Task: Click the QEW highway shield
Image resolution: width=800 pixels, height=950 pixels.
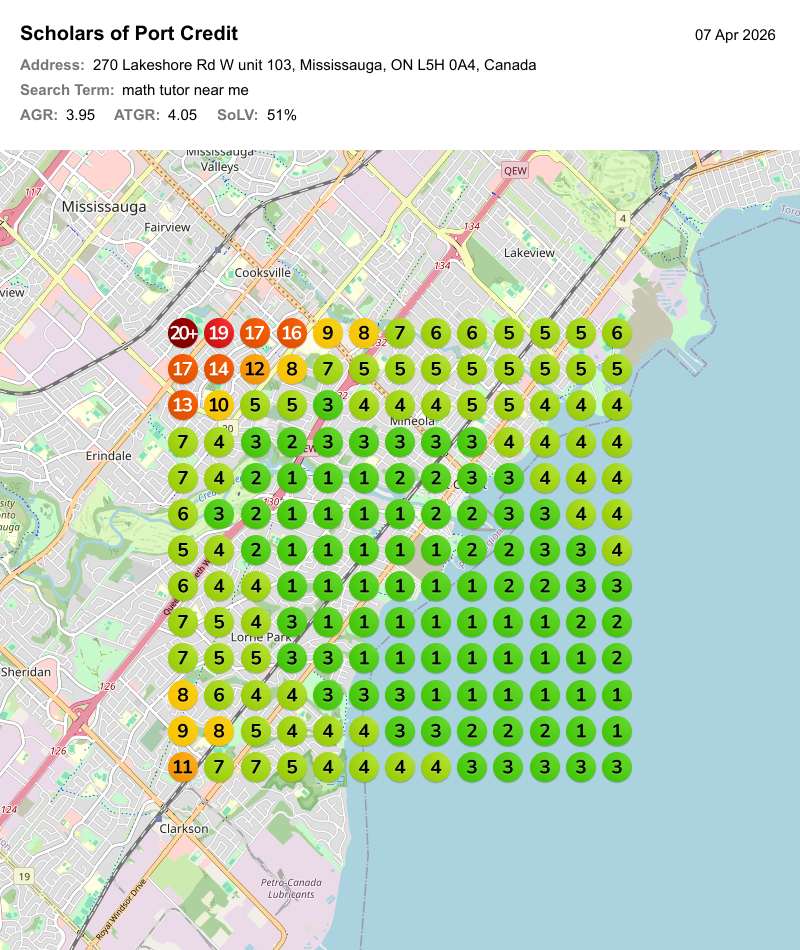Action: click(515, 171)
